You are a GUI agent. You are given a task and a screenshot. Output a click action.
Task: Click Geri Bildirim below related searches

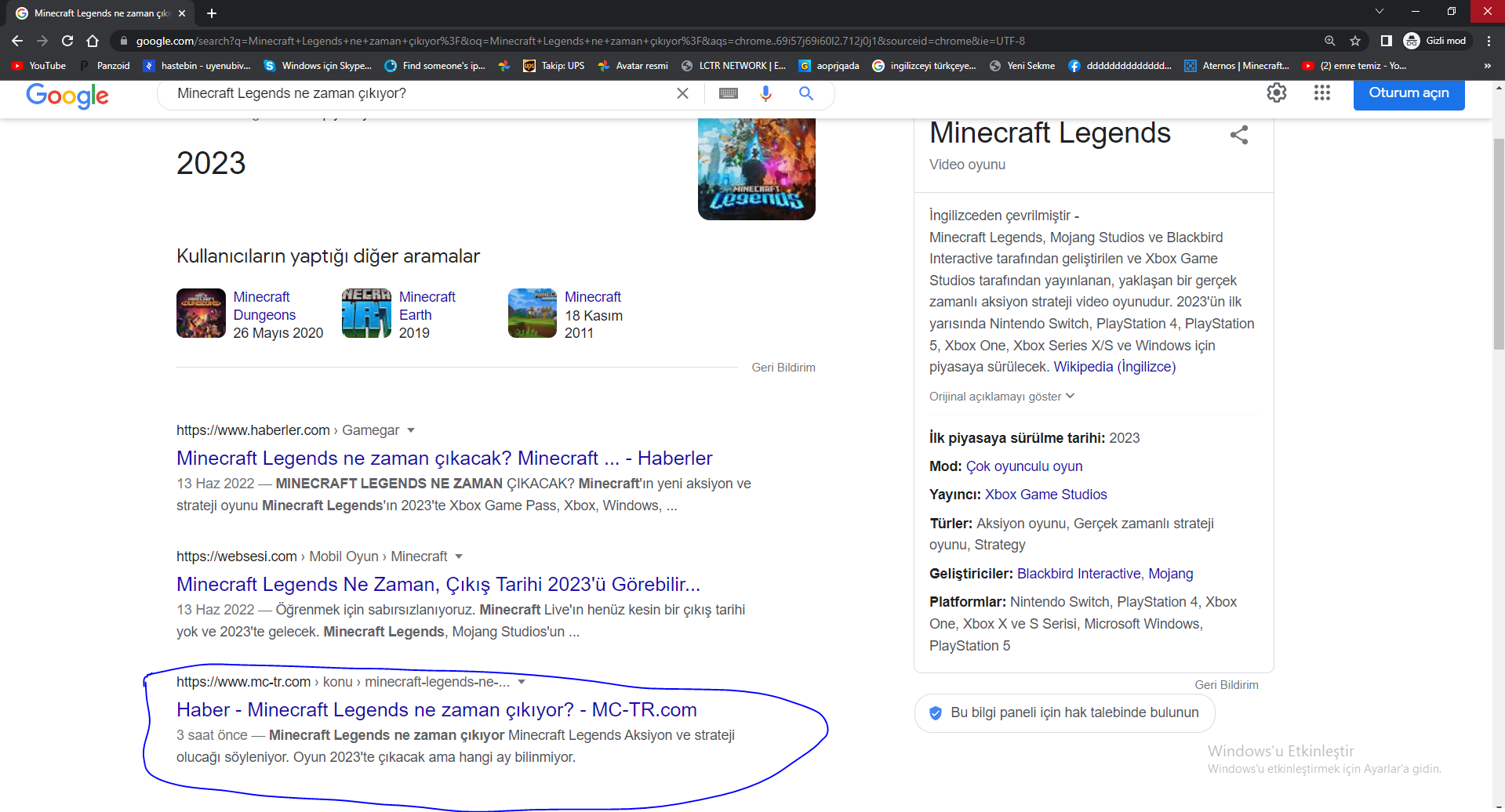783,368
